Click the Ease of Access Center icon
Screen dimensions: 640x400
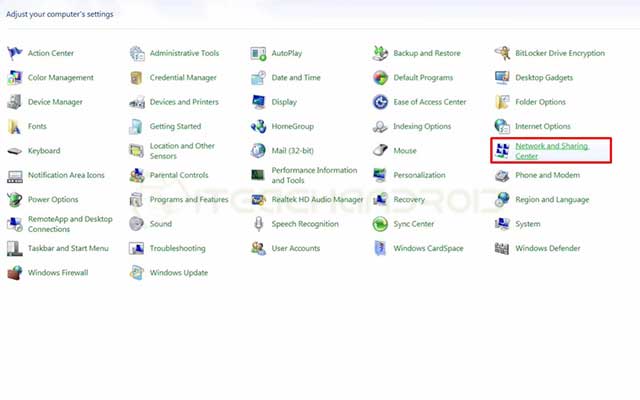(x=380, y=102)
